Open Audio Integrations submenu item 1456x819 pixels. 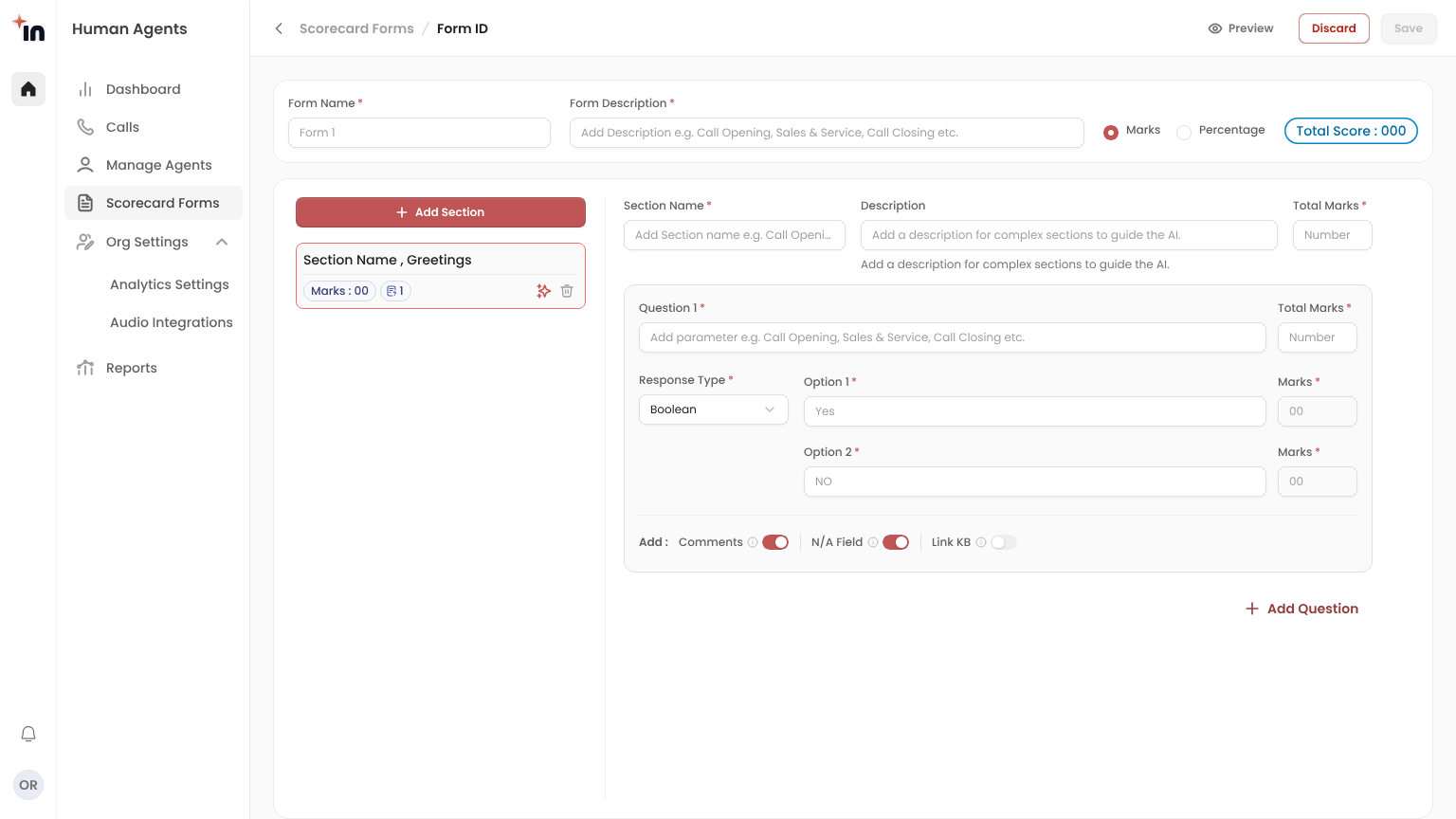pos(172,322)
